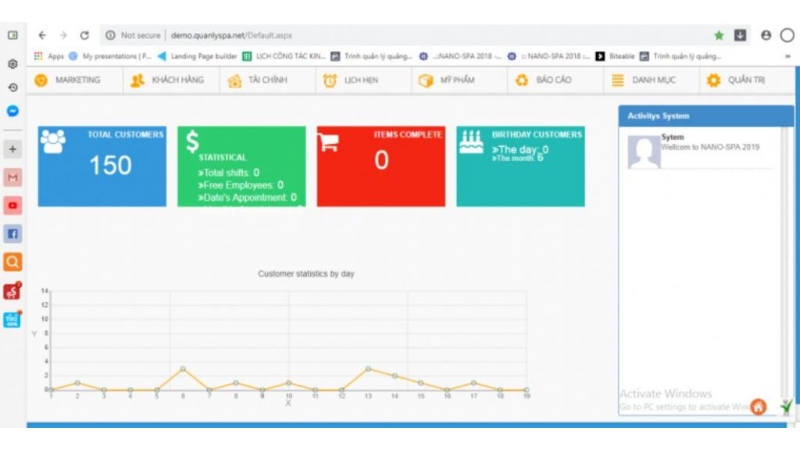This screenshot has width=800, height=450.
Task: Click the green bookmark star in address bar
Action: [719, 35]
